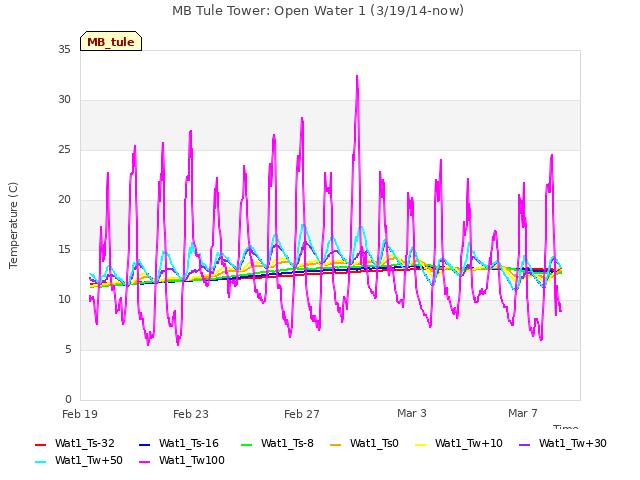Click the yellow Wat1_Tw+10 legend swatch

coord(420,444)
